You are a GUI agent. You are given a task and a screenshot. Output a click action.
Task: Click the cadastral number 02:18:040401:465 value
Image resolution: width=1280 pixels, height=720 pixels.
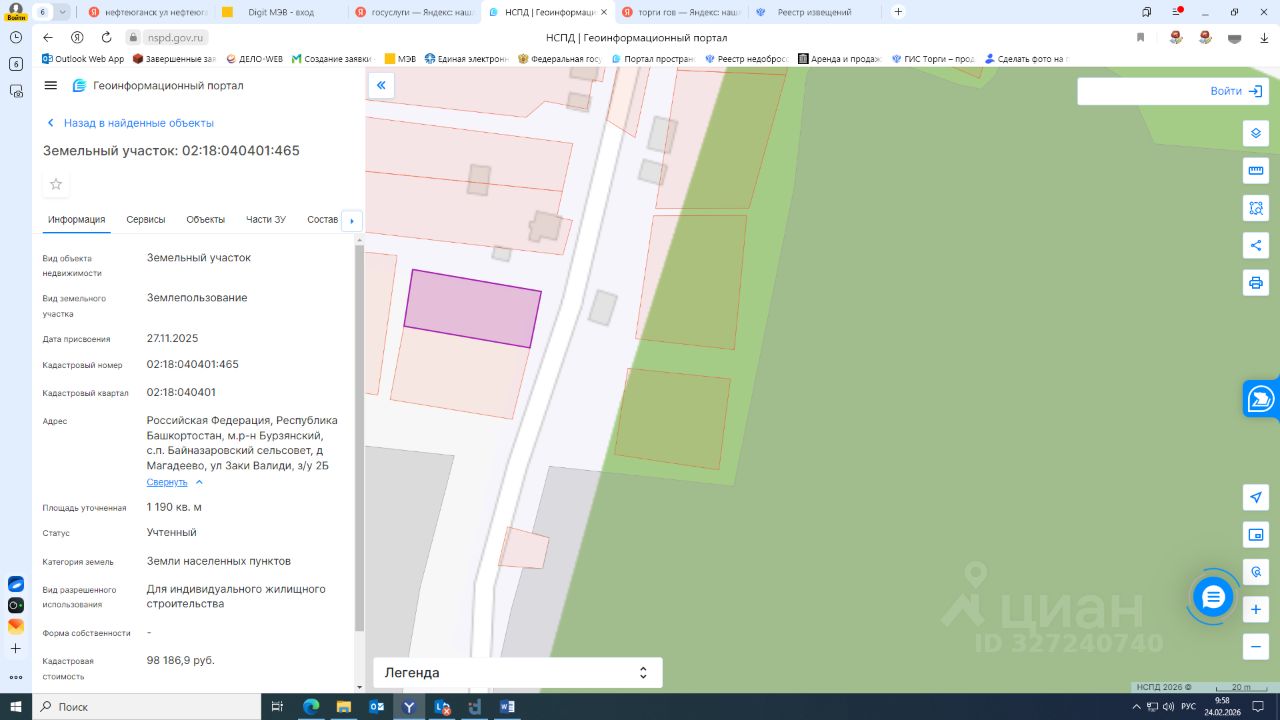(x=193, y=365)
